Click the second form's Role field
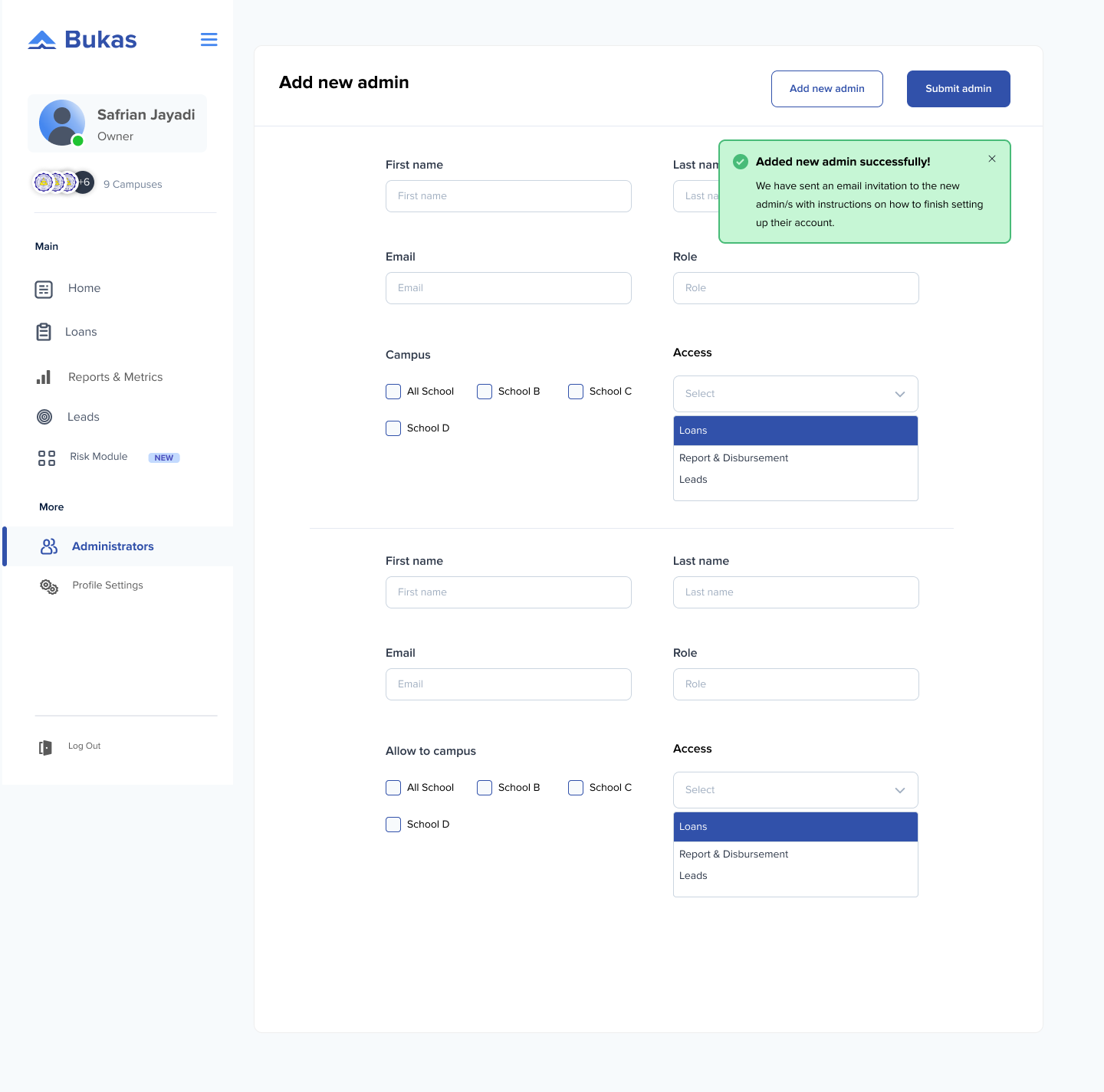Viewport: 1104px width, 1092px height. 796,684
